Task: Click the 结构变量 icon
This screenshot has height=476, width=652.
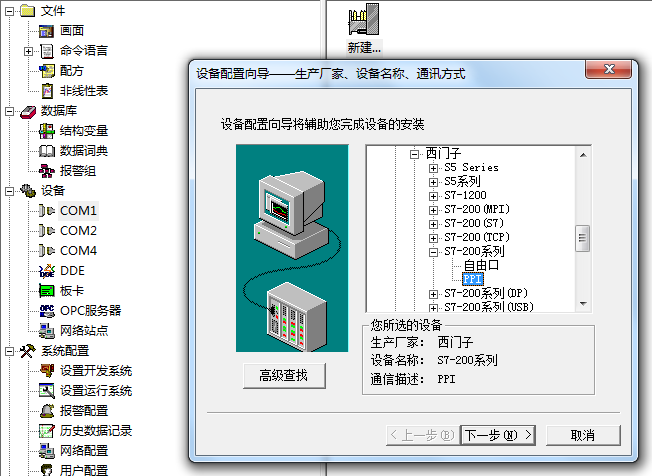Action: pyautogui.click(x=47, y=131)
